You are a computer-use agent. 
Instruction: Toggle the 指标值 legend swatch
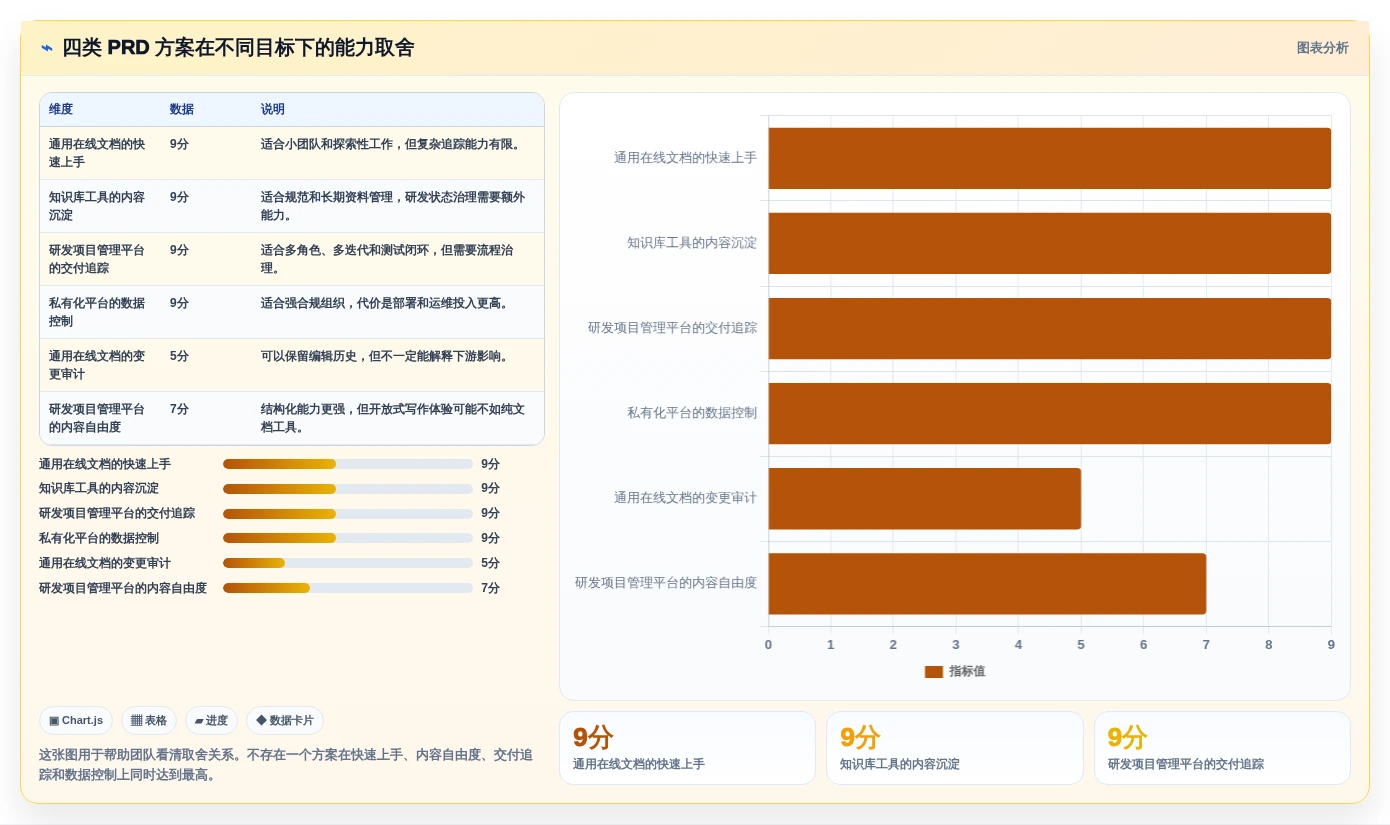click(x=934, y=672)
